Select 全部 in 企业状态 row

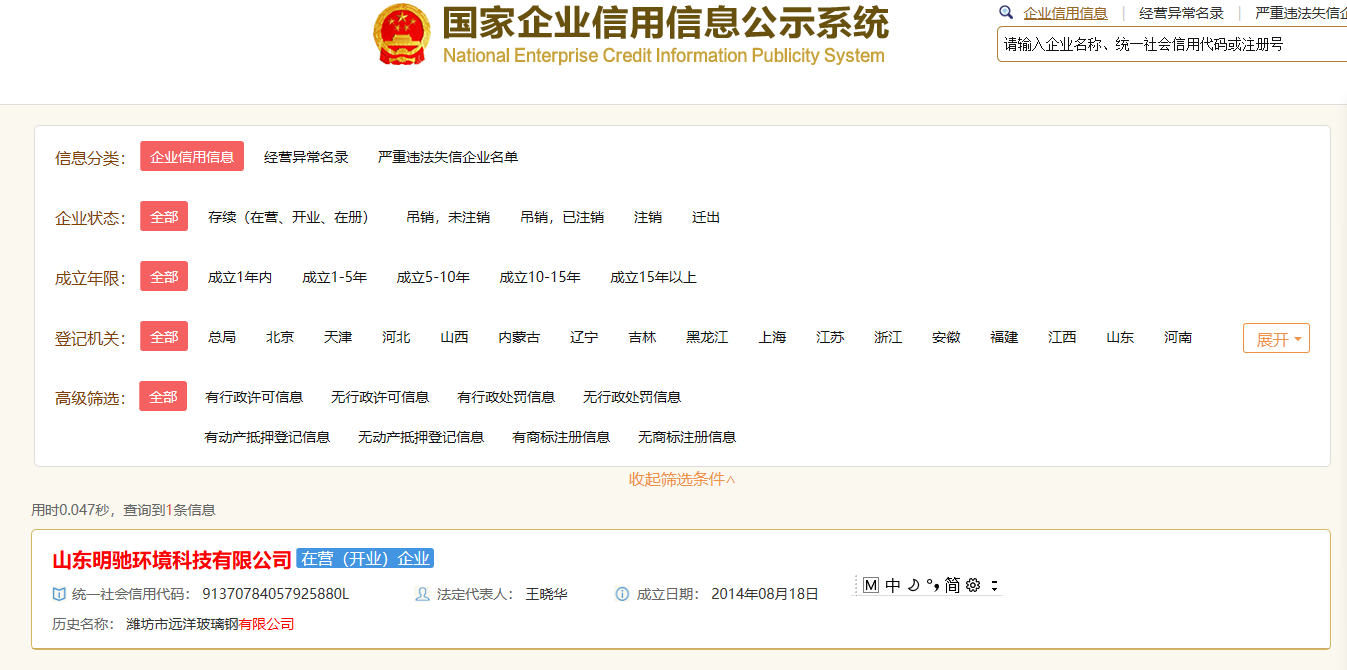164,217
